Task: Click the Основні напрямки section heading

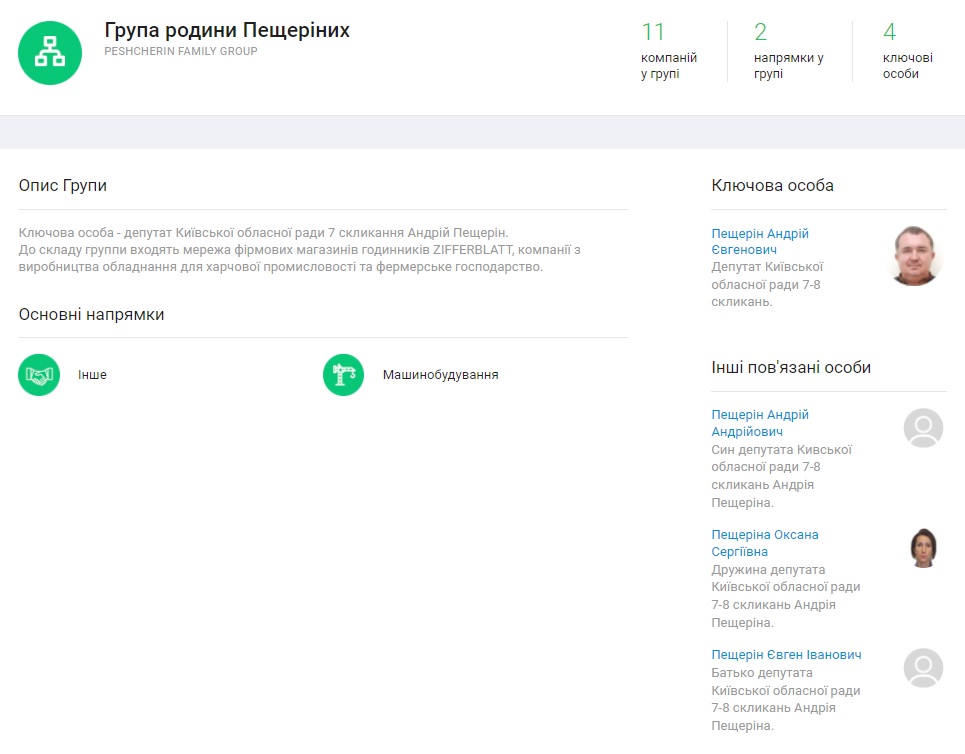Action: coord(91,314)
